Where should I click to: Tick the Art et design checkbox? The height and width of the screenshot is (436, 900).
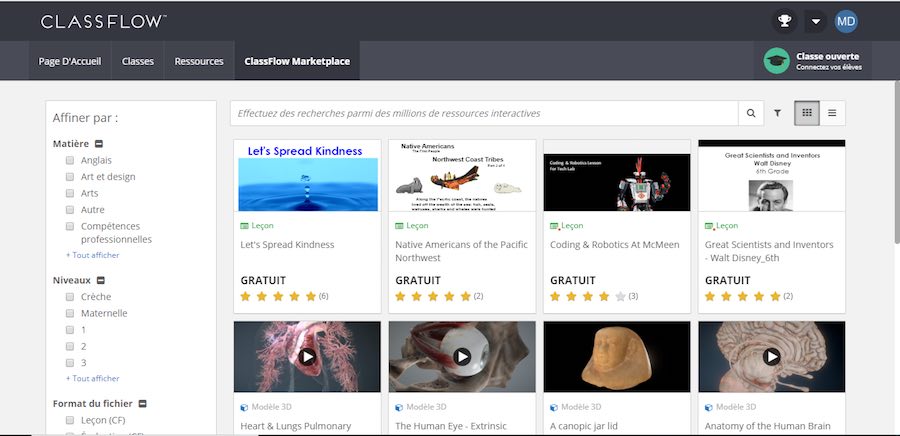(70, 177)
